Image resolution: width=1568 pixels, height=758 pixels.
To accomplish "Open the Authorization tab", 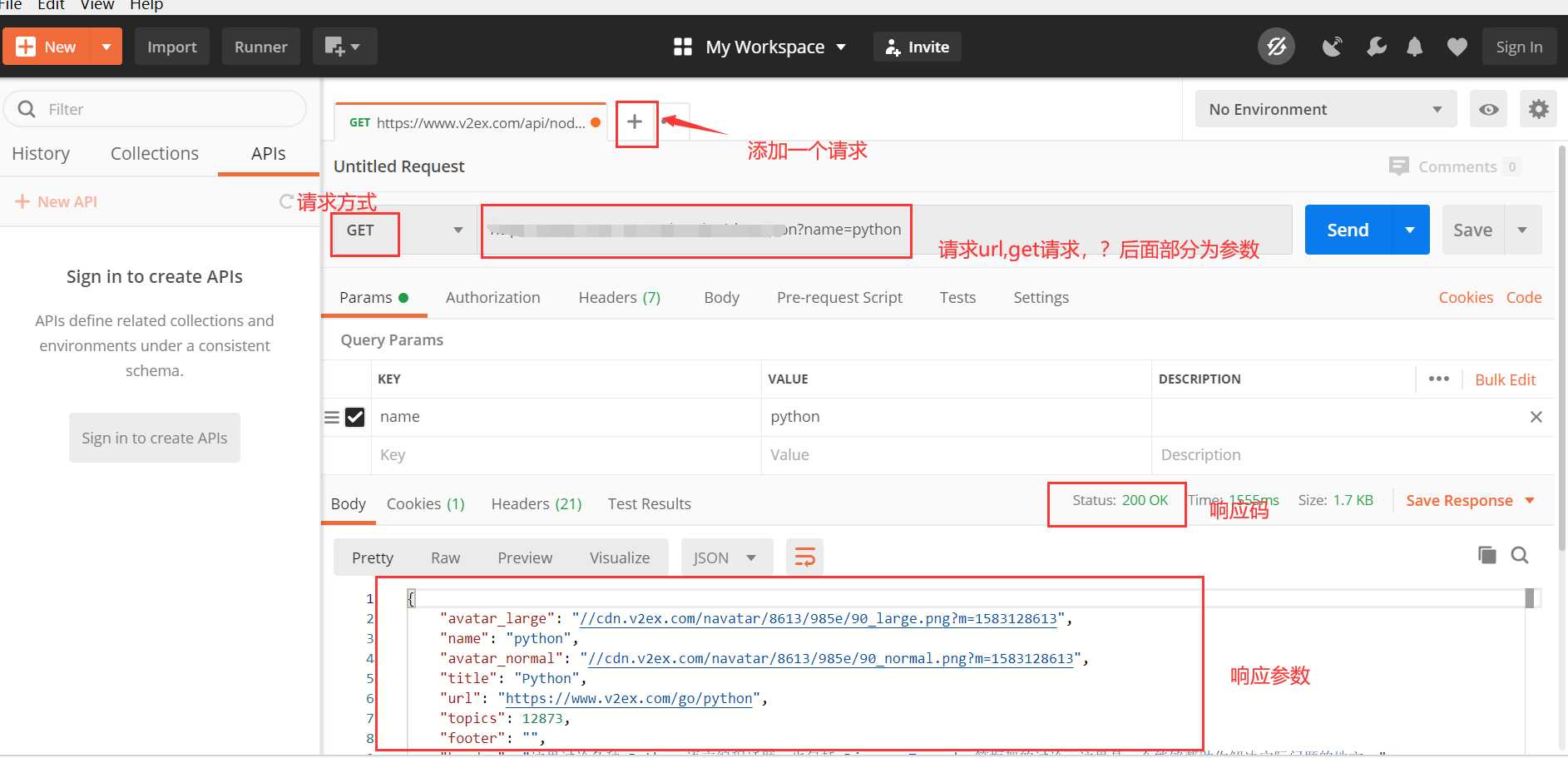I will click(492, 297).
